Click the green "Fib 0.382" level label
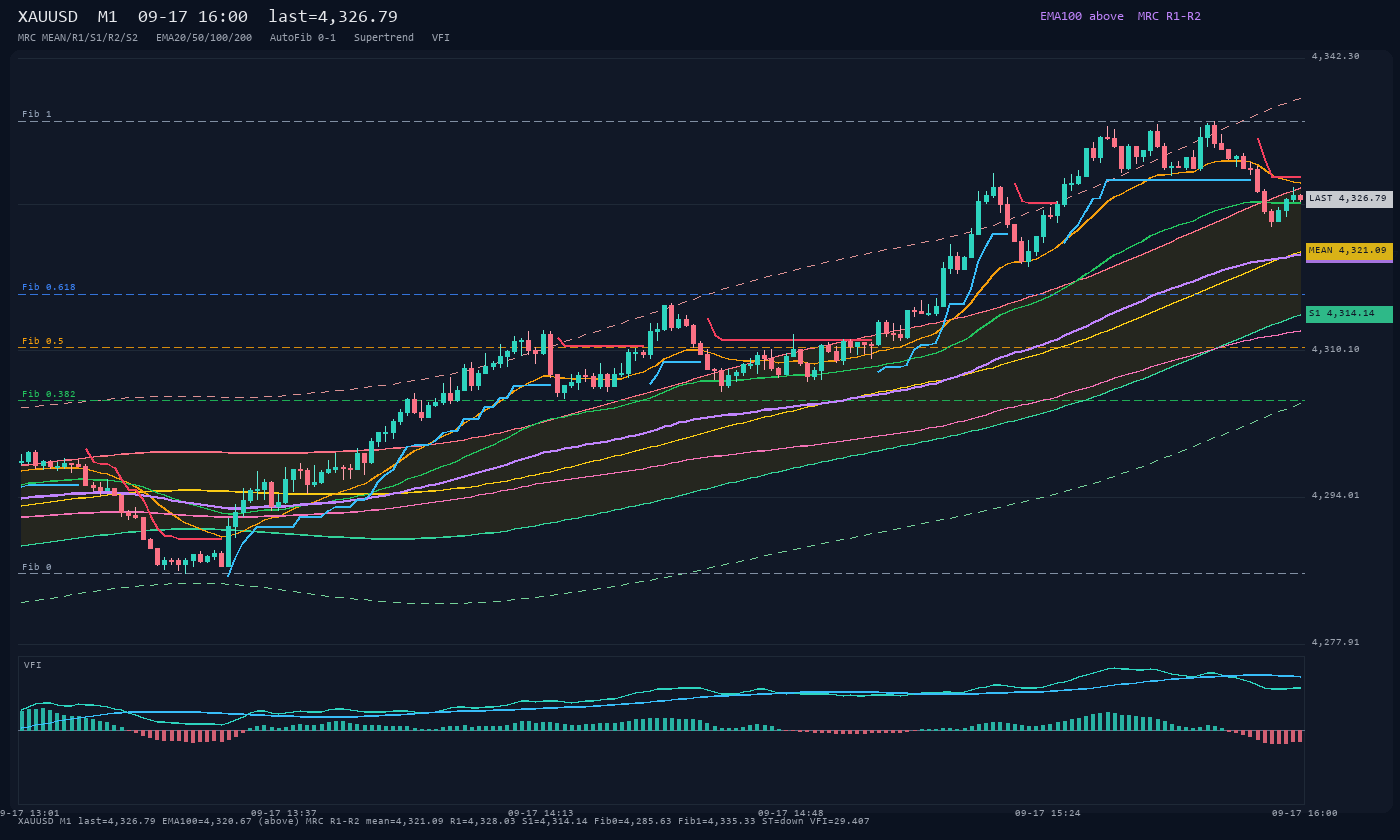 (49, 394)
